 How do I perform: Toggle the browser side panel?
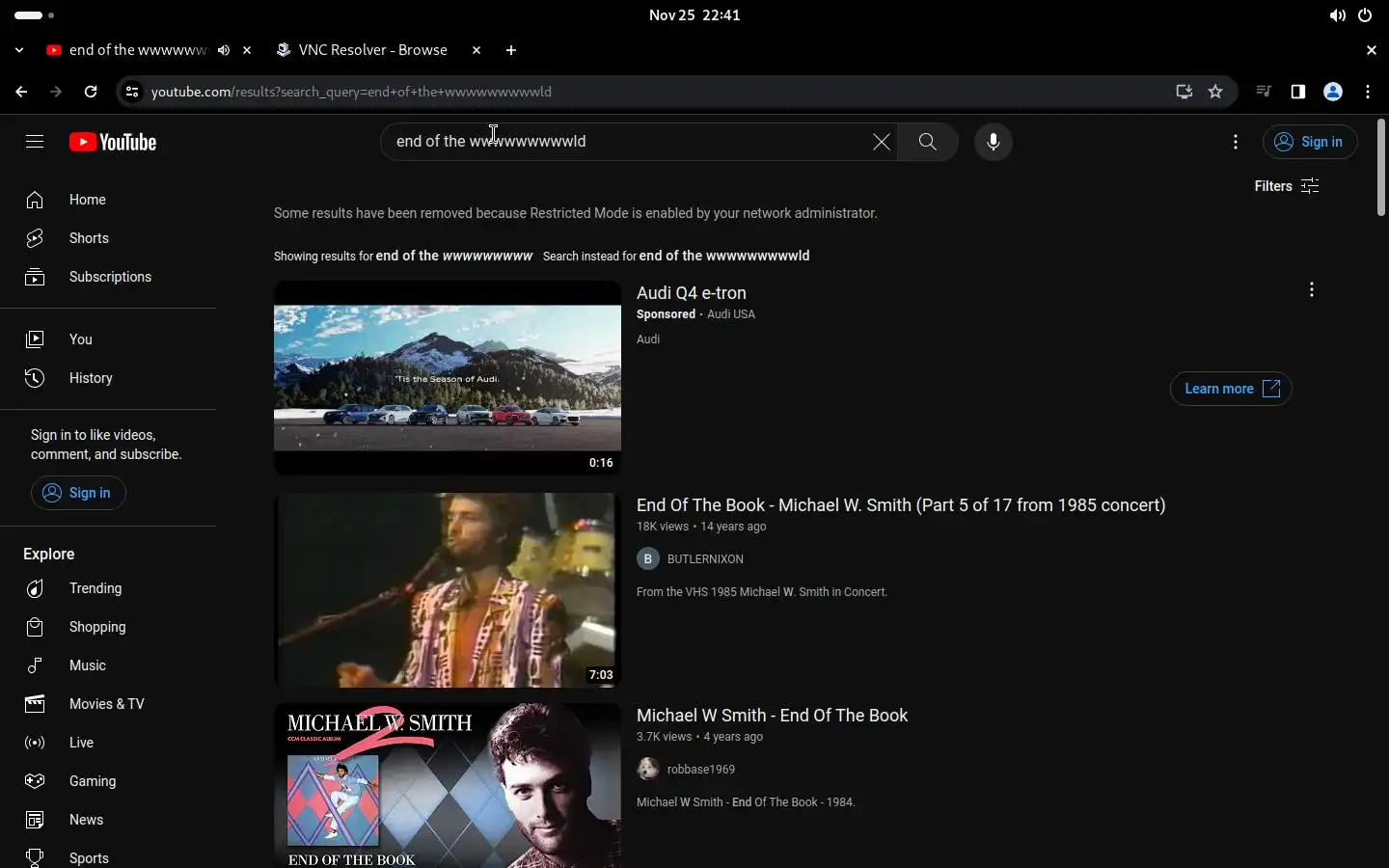1298,92
